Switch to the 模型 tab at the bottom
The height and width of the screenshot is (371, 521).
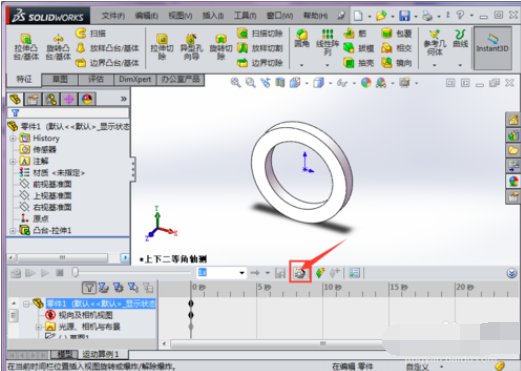(65, 354)
